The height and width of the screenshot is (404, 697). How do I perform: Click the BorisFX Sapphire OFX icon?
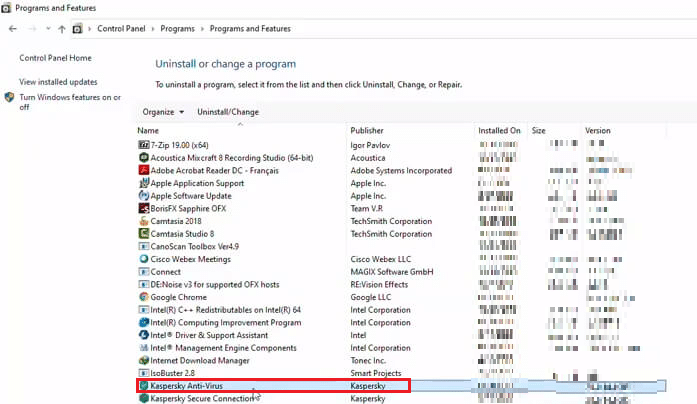(x=144, y=208)
